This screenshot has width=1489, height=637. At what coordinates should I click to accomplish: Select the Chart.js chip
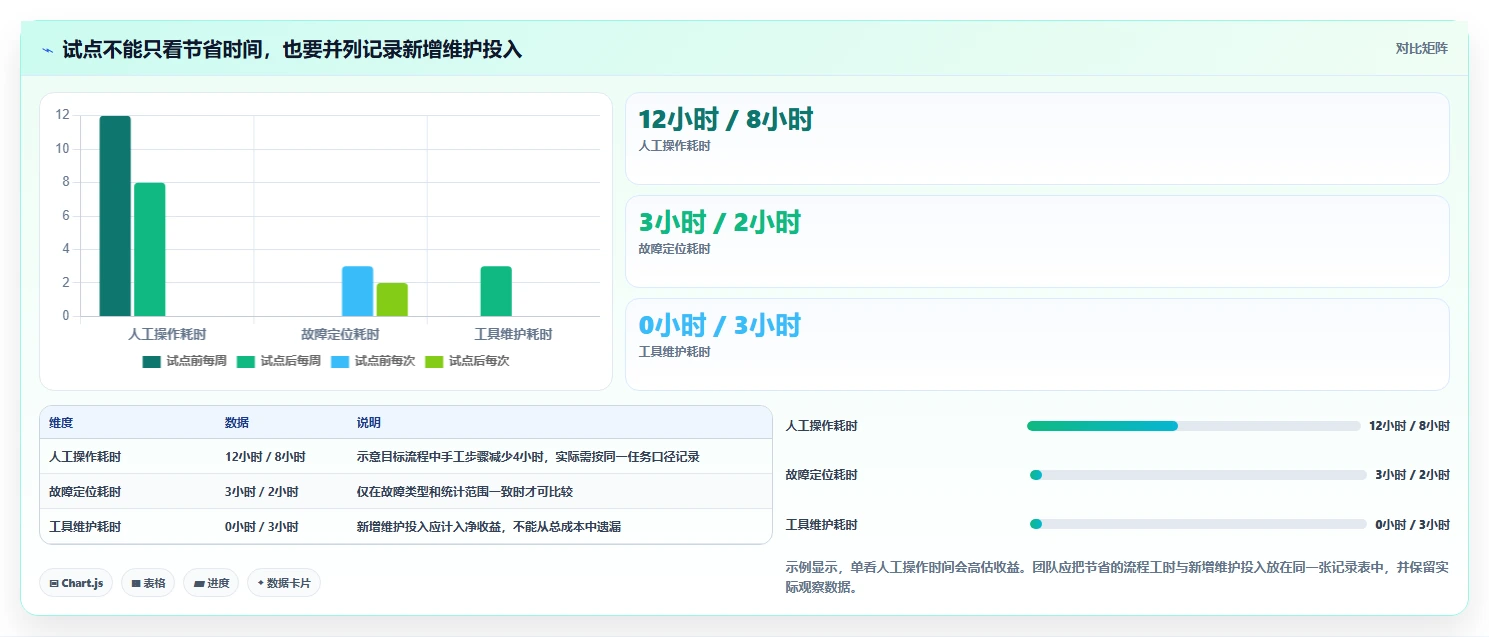76,583
